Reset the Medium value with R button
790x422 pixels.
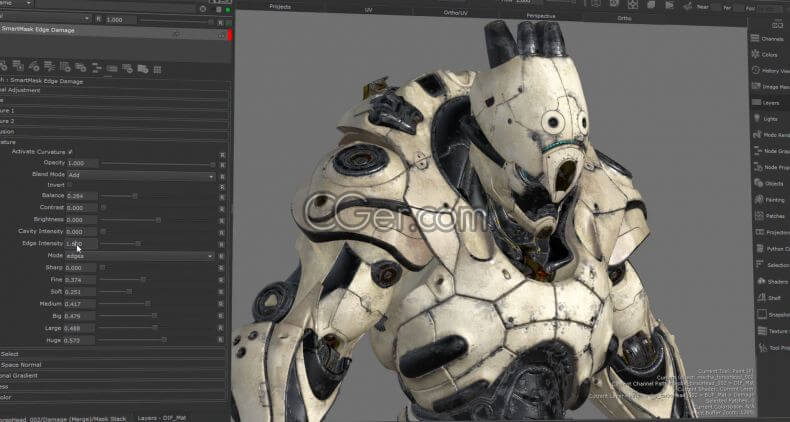click(x=221, y=304)
